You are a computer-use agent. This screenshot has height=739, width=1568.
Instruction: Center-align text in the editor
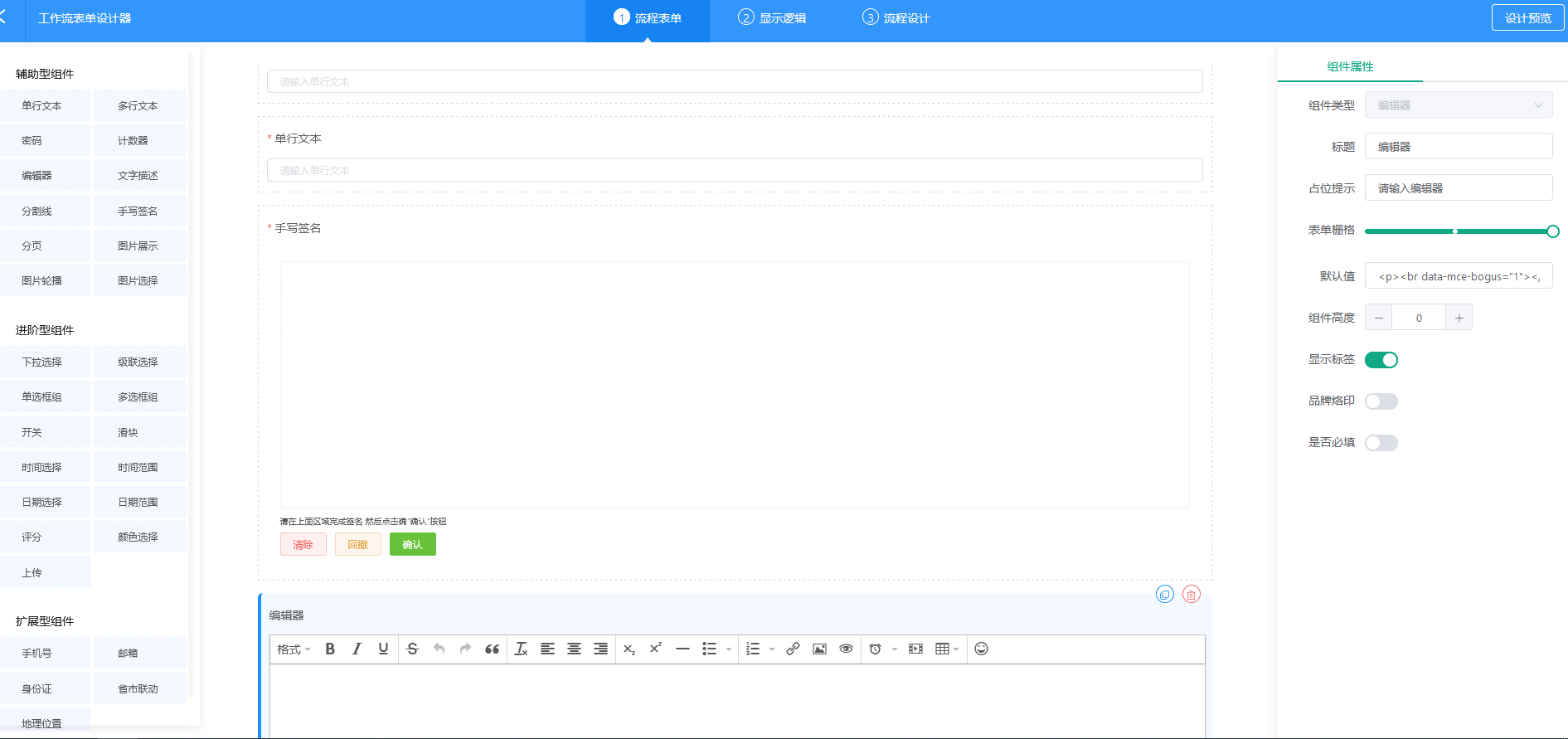574,649
